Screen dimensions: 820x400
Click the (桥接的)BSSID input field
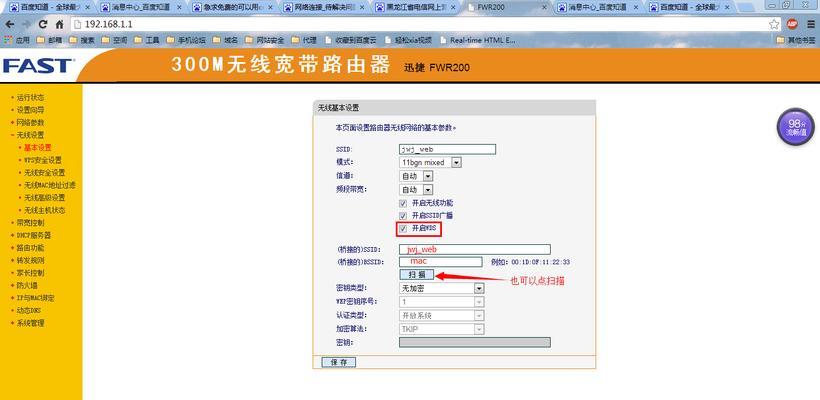point(440,262)
